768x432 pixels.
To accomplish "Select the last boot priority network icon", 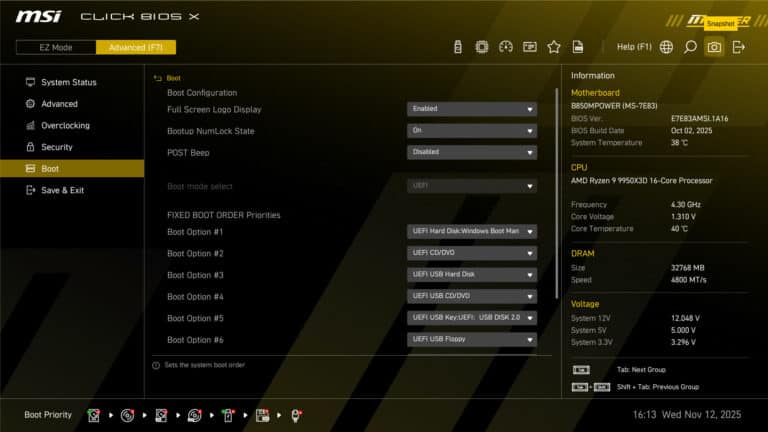I will pyautogui.click(x=296, y=415).
